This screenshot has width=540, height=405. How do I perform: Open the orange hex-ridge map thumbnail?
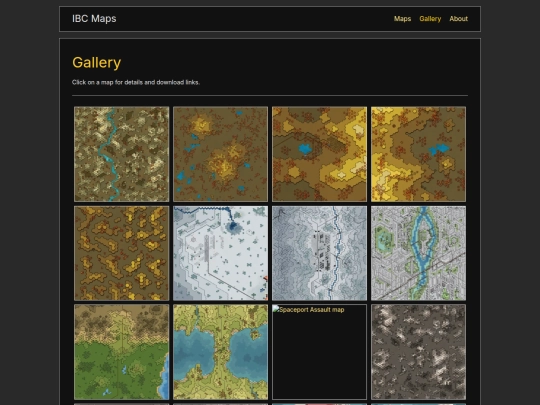pyautogui.click(x=122, y=253)
